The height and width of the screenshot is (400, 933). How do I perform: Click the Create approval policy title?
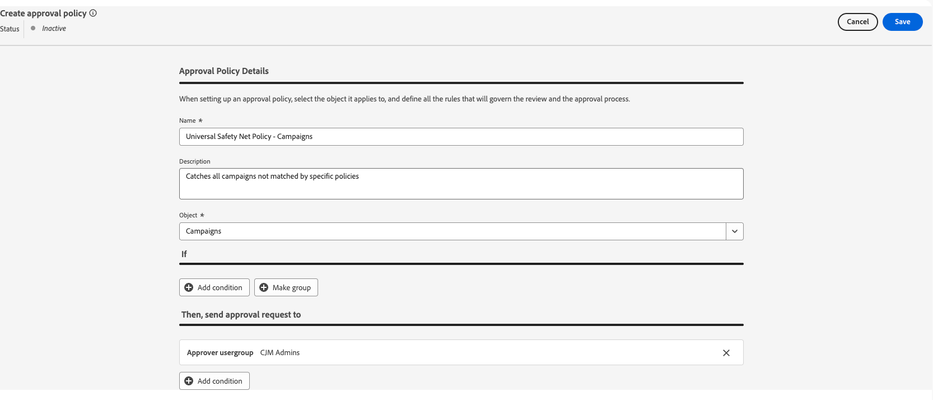(43, 13)
